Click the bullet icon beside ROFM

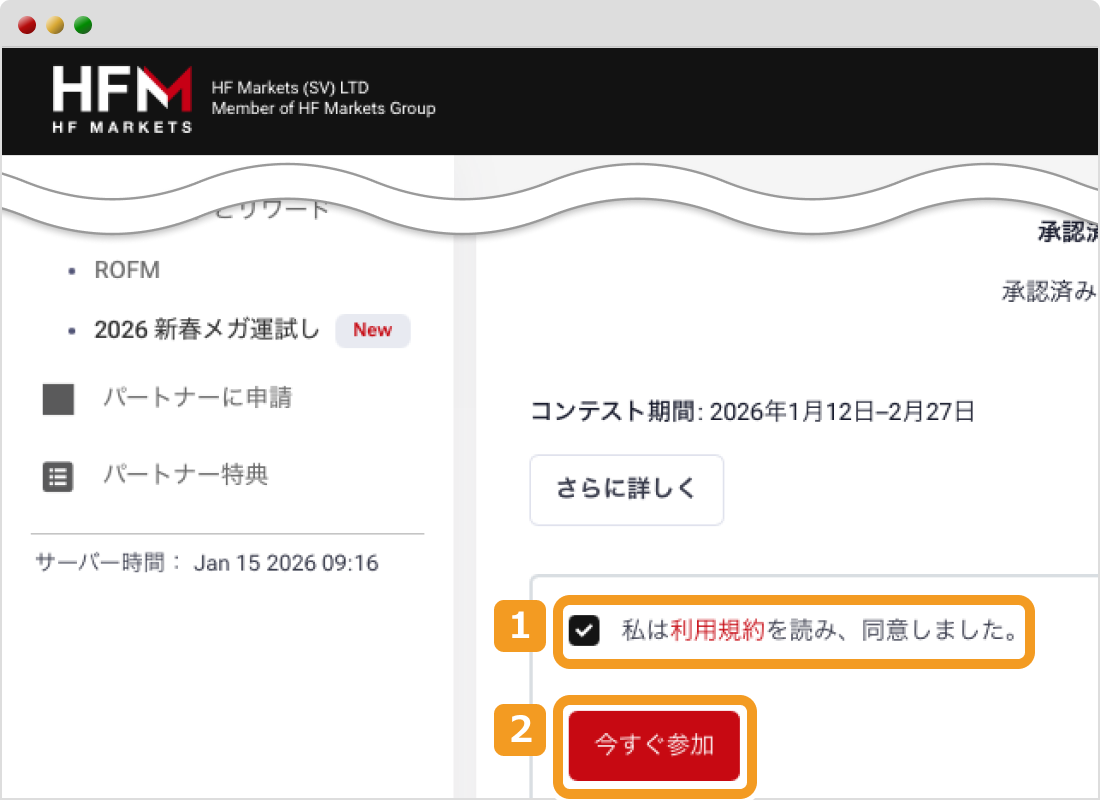(70, 270)
